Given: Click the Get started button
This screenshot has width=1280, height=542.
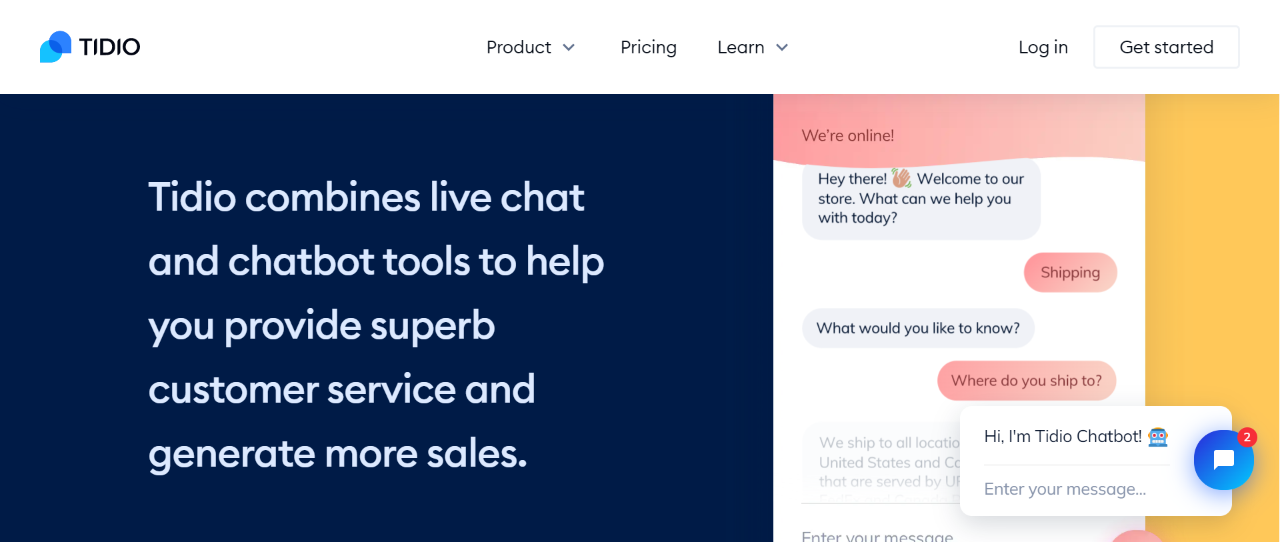Looking at the screenshot, I should click(x=1166, y=47).
